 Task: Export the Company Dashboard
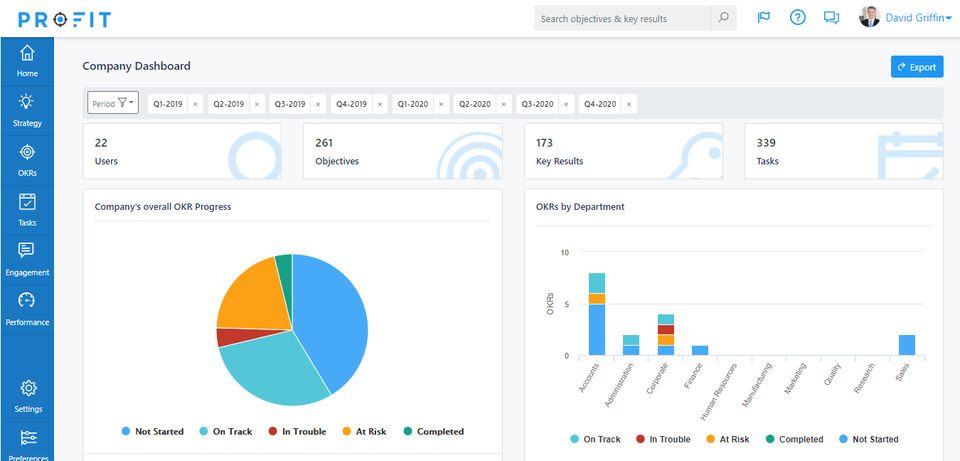917,67
